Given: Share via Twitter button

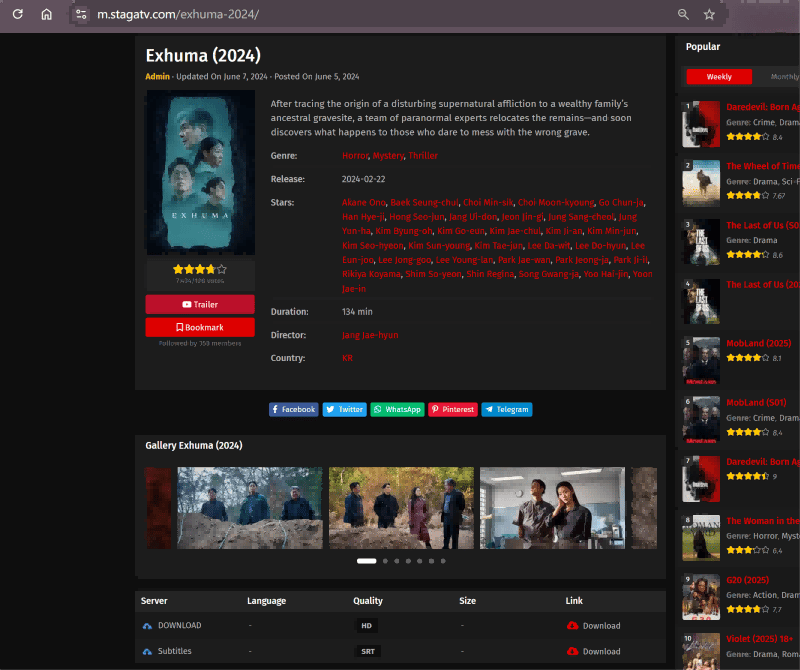Looking at the screenshot, I should pyautogui.click(x=345, y=409).
